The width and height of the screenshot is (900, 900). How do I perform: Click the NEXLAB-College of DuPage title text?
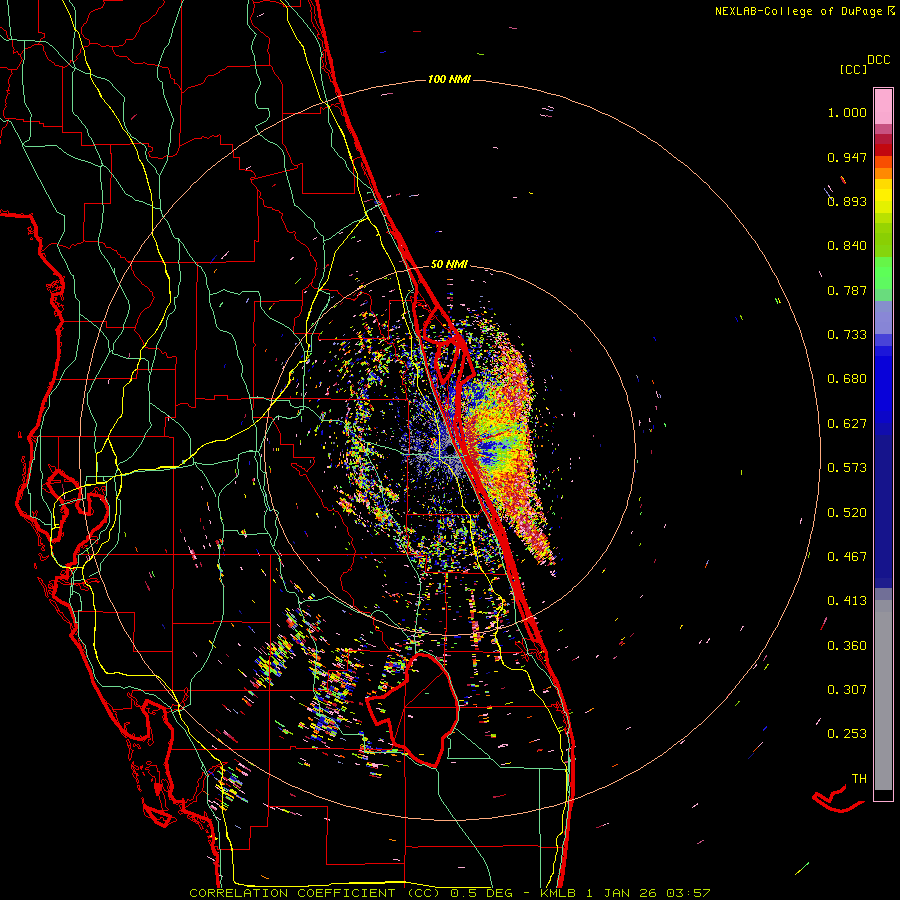click(798, 11)
